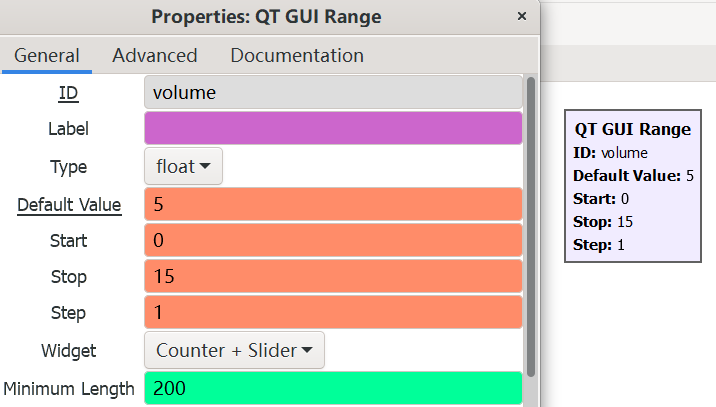
Task: Click the Minimum Length field showing 200
Action: (333, 388)
